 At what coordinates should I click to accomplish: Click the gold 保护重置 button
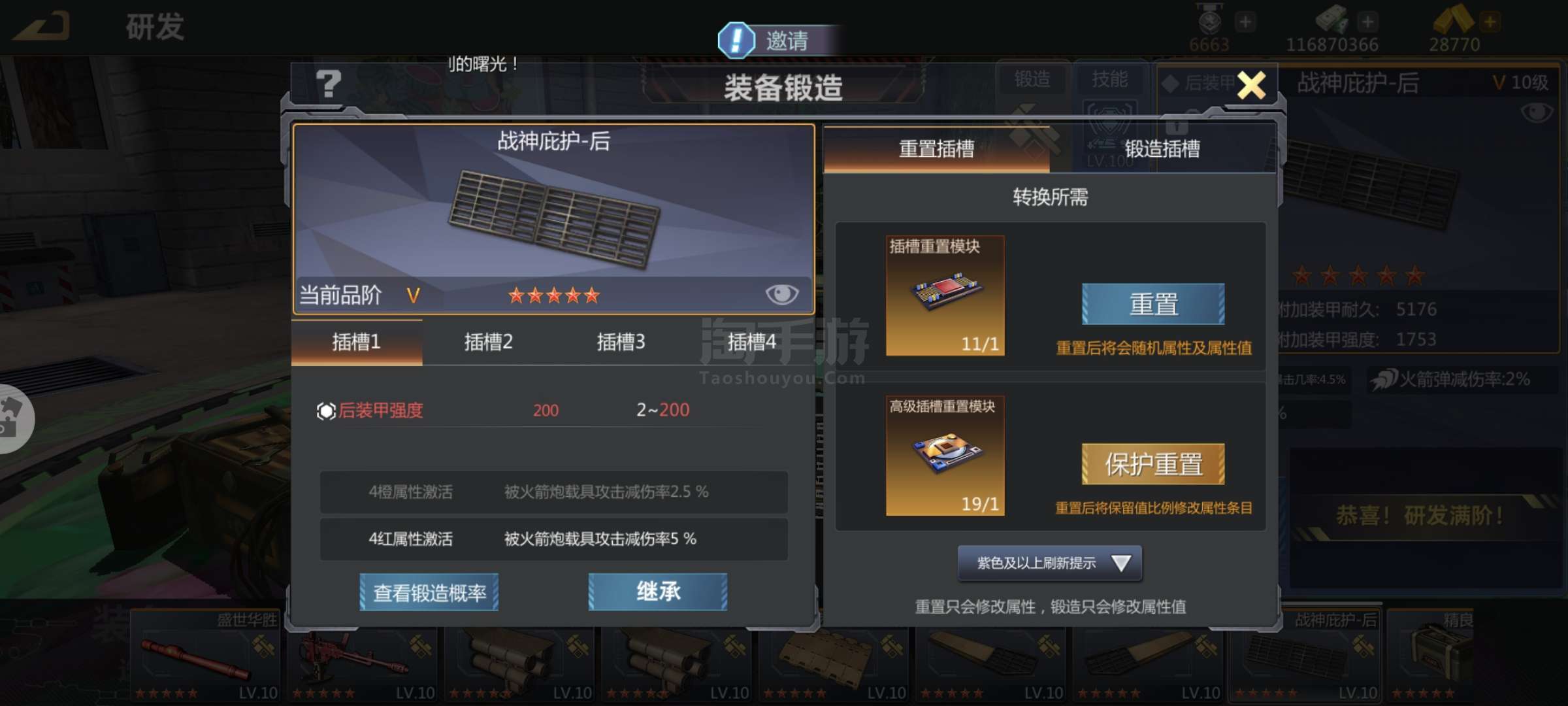tap(1153, 464)
